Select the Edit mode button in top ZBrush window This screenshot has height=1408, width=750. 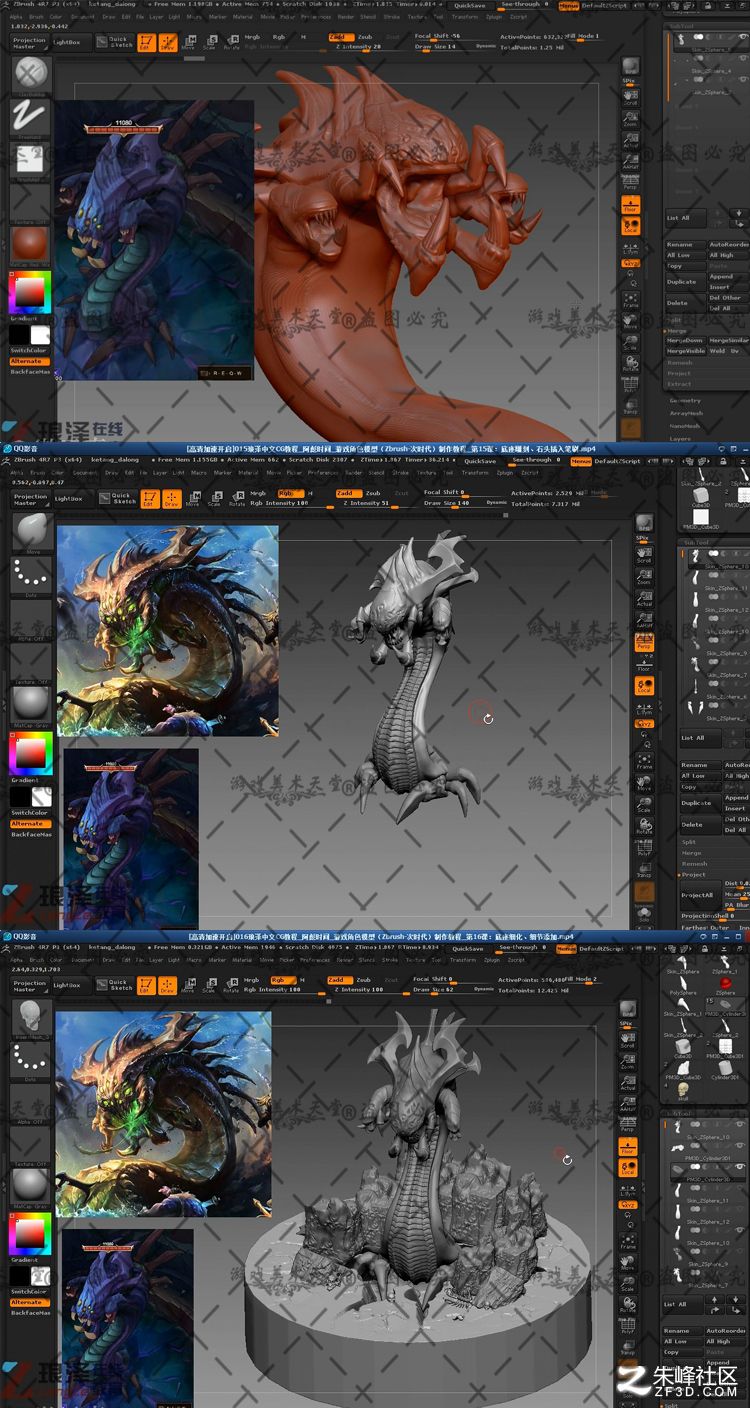click(146, 42)
